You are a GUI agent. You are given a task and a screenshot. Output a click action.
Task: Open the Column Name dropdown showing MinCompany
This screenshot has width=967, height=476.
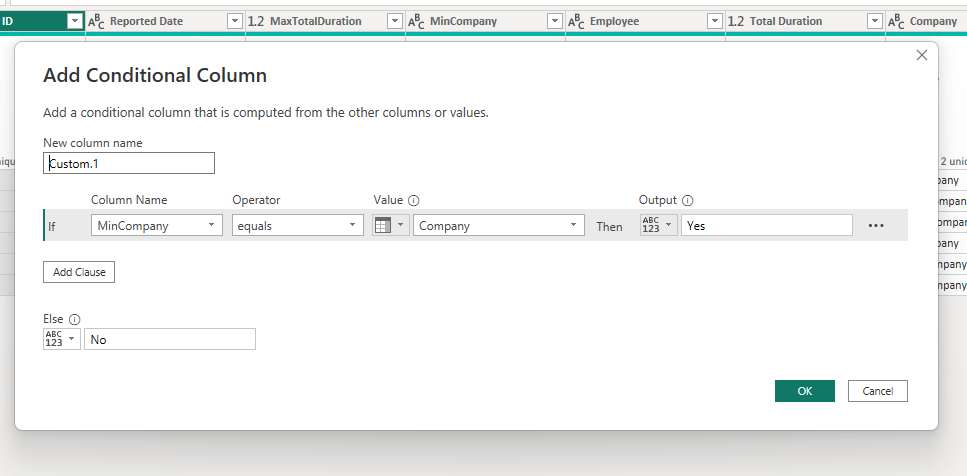click(157, 226)
